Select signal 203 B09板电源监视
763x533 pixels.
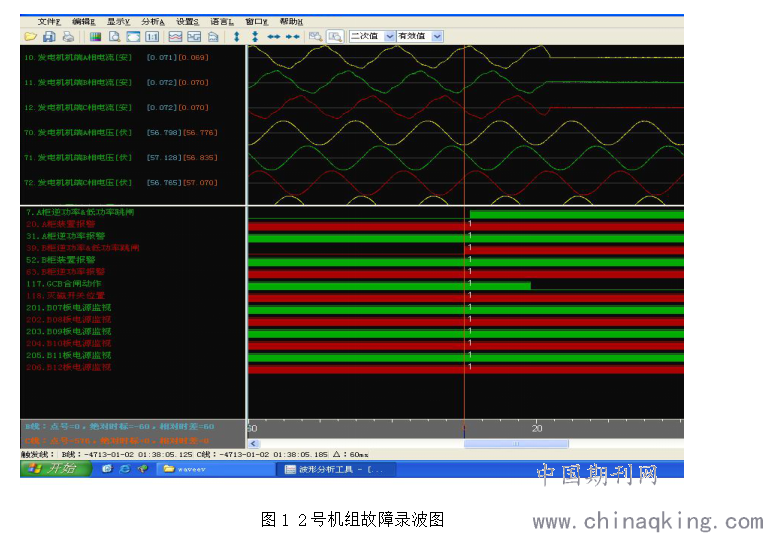68,331
